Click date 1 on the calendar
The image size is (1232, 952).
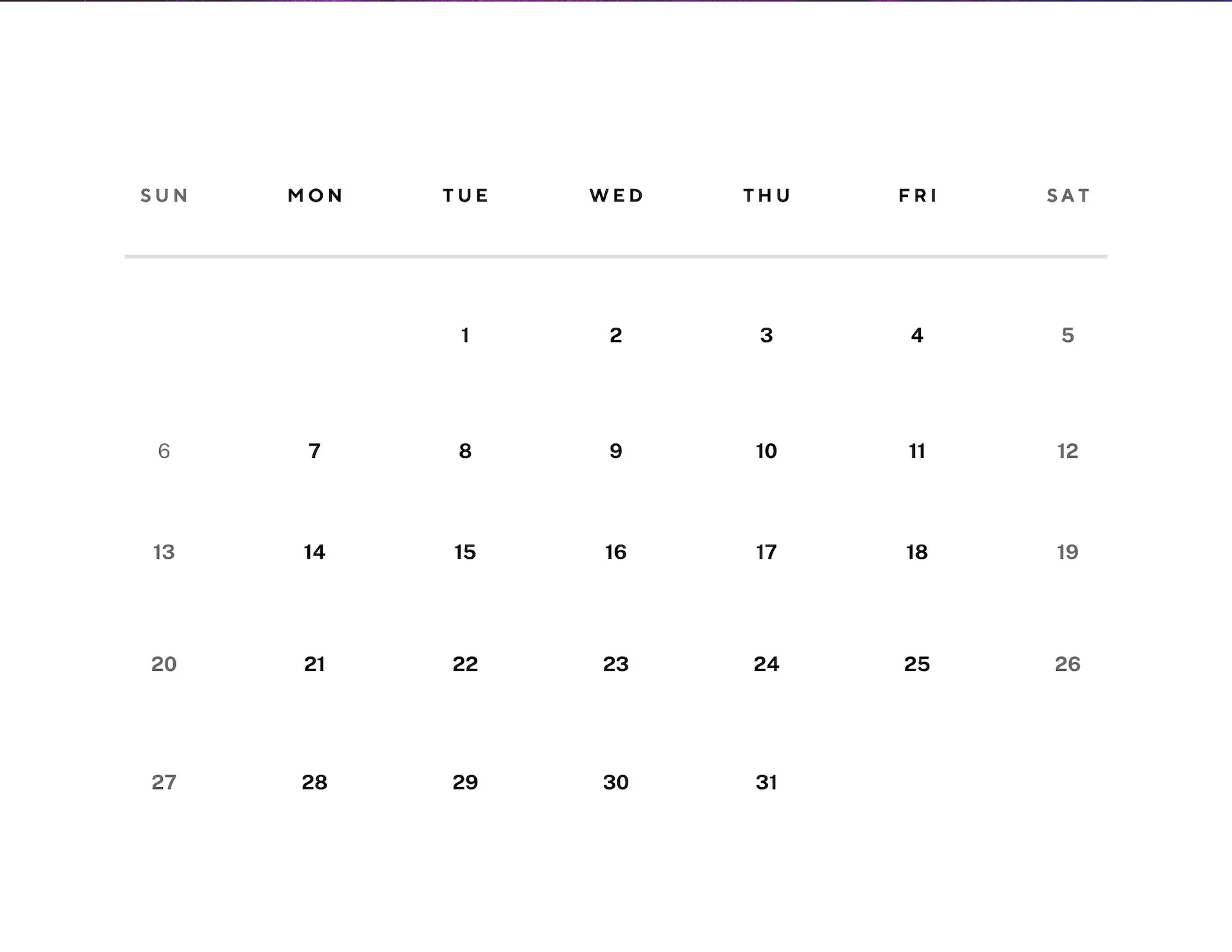pos(465,335)
